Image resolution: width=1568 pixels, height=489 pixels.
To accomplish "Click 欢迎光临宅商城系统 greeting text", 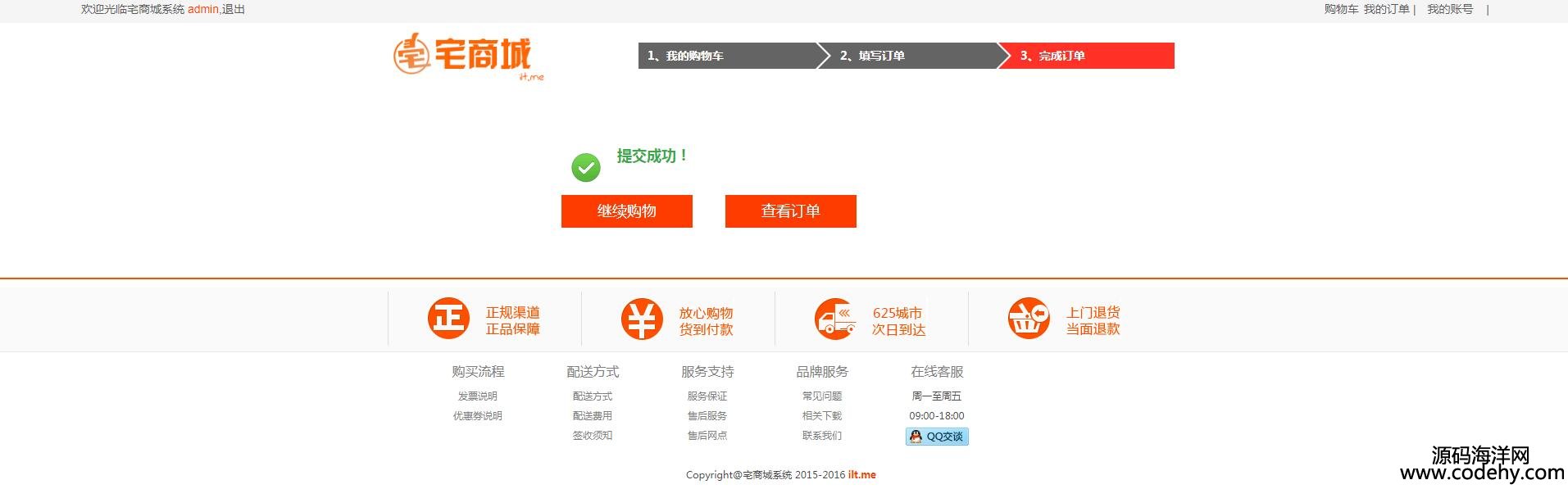I will pyautogui.click(x=133, y=10).
